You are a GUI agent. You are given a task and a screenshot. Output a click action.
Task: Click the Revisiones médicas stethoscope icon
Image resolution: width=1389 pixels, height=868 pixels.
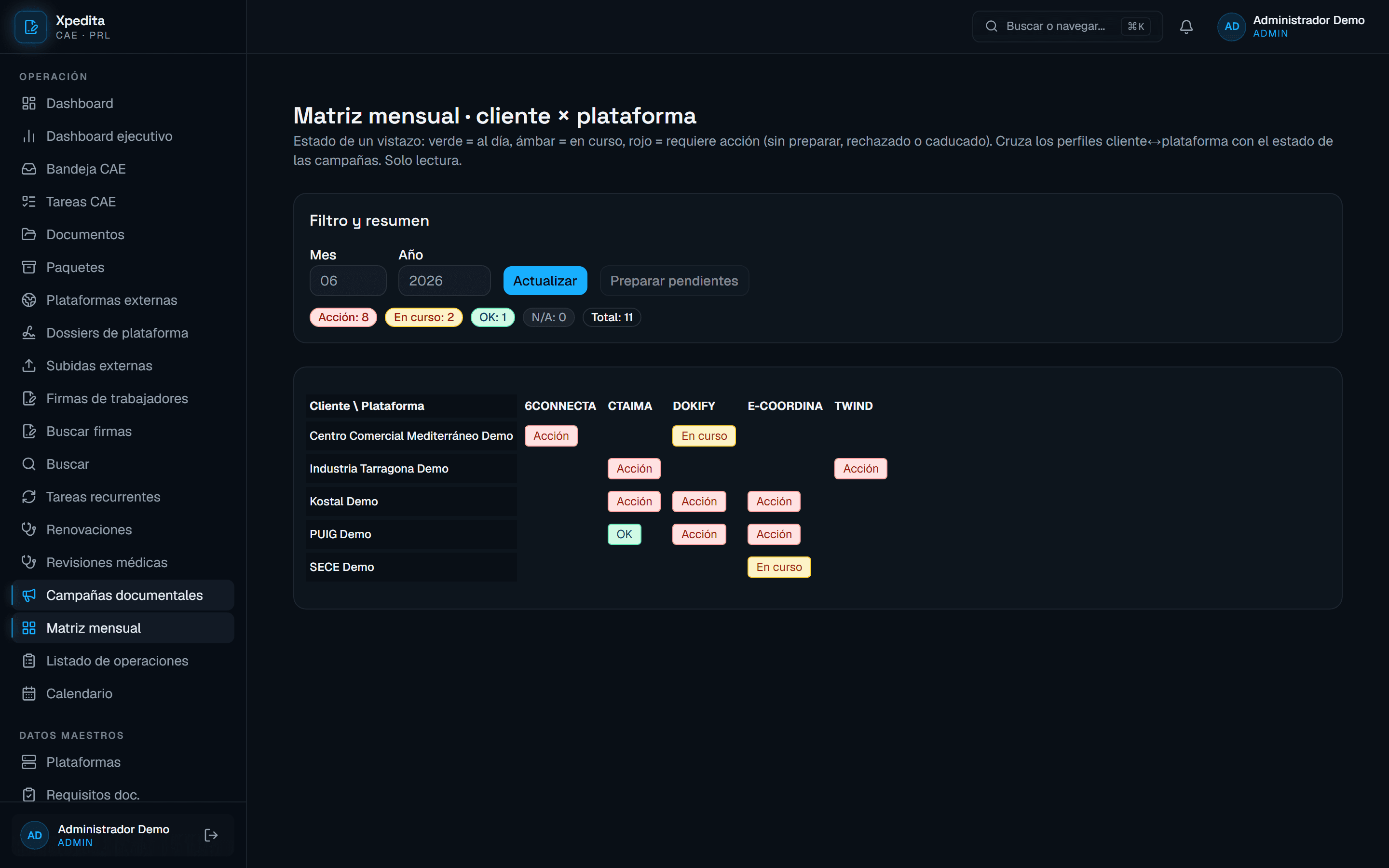tap(29, 562)
